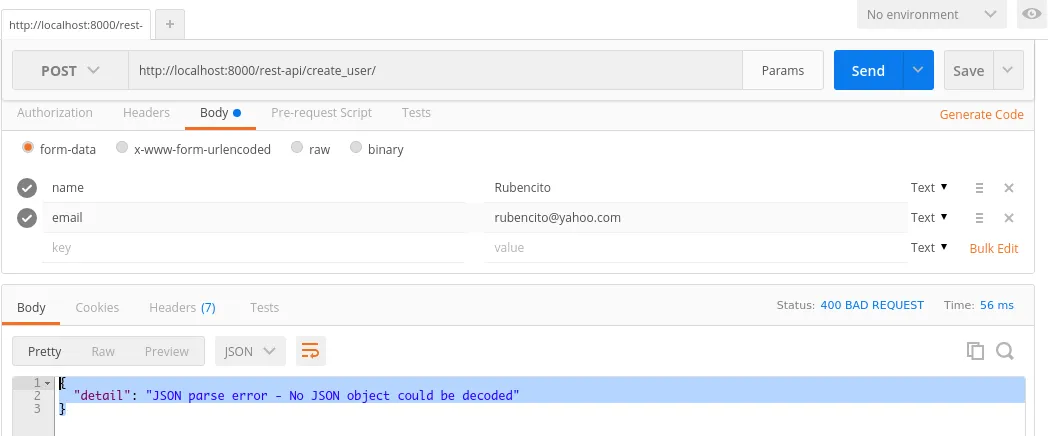Open the Pre-request Script tab
Screen dimensions: 1048x436
click(321, 112)
